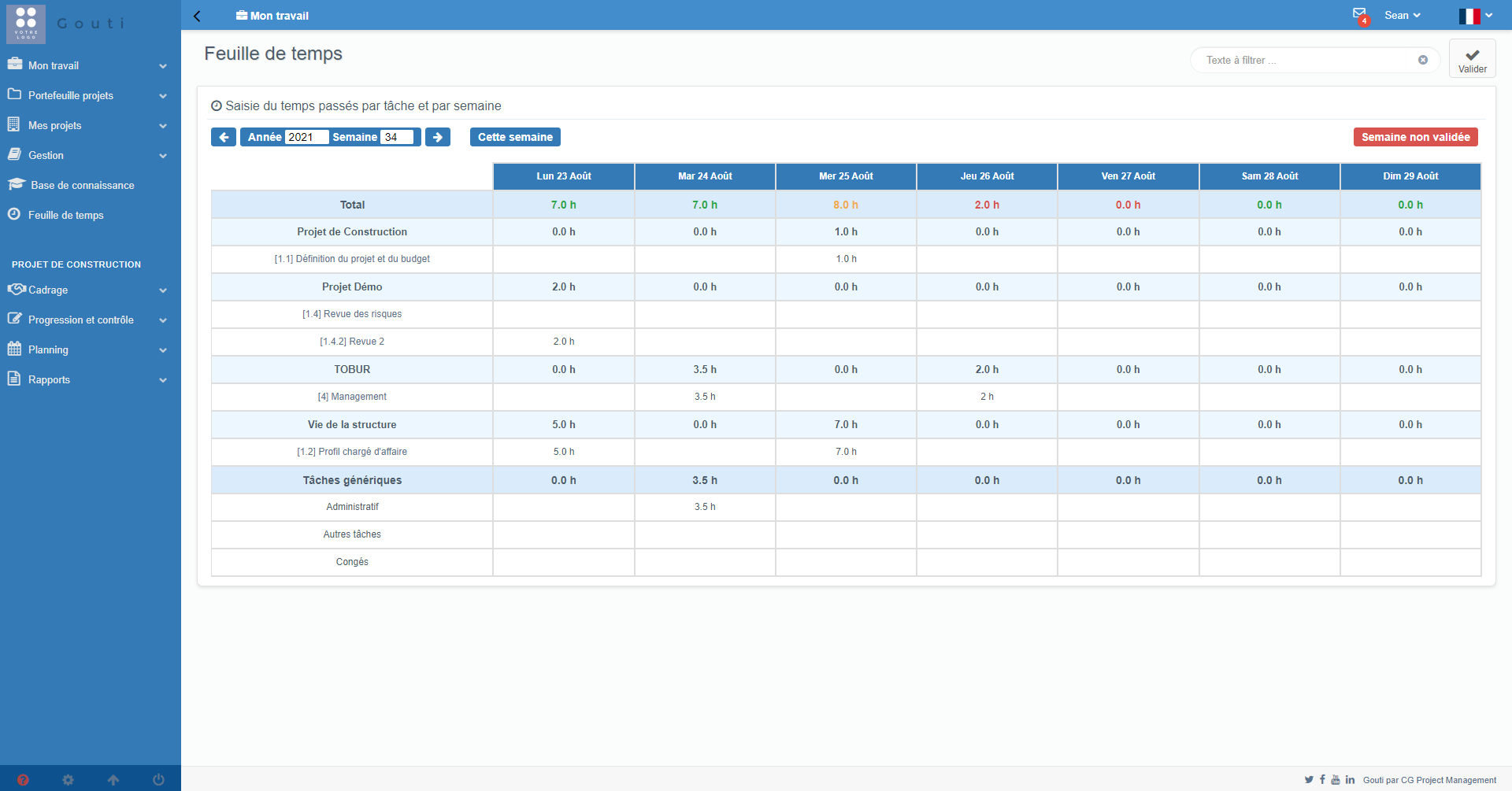Open Mon travail in top bar

tap(272, 16)
